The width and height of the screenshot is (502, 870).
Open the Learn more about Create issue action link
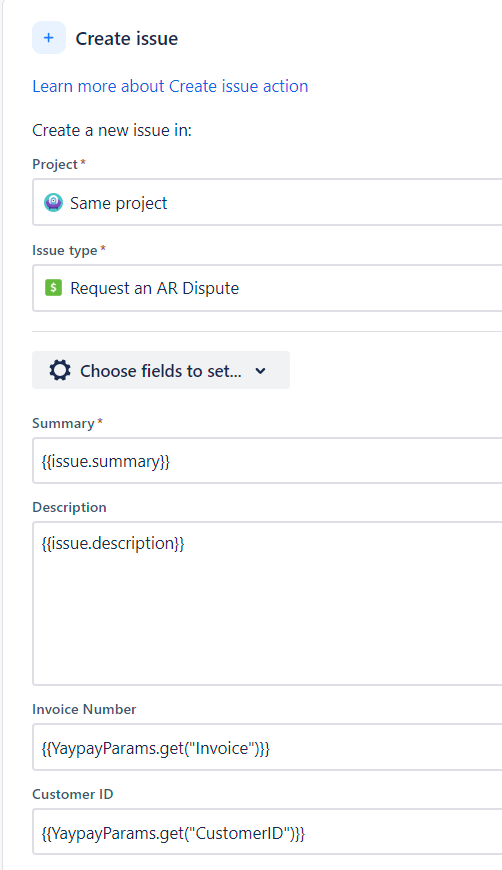(170, 86)
